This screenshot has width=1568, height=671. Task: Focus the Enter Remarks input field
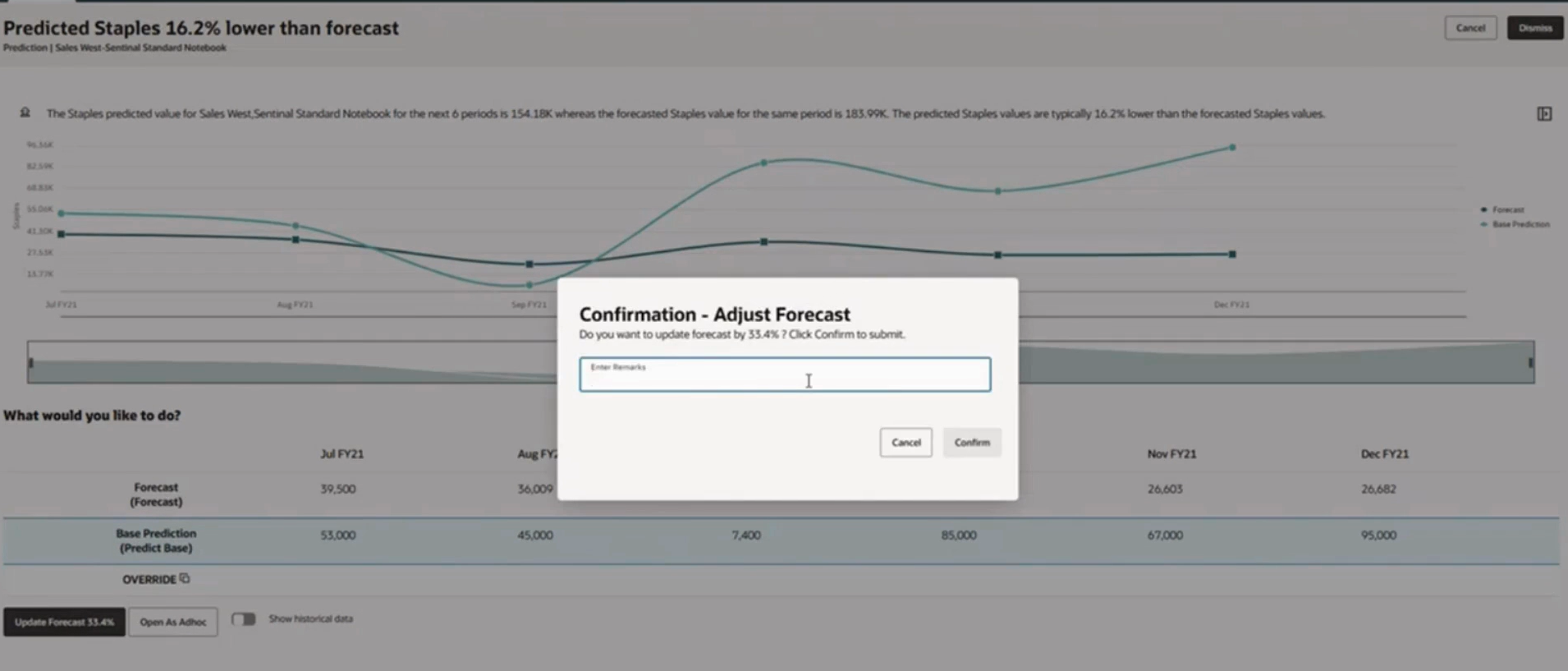785,375
